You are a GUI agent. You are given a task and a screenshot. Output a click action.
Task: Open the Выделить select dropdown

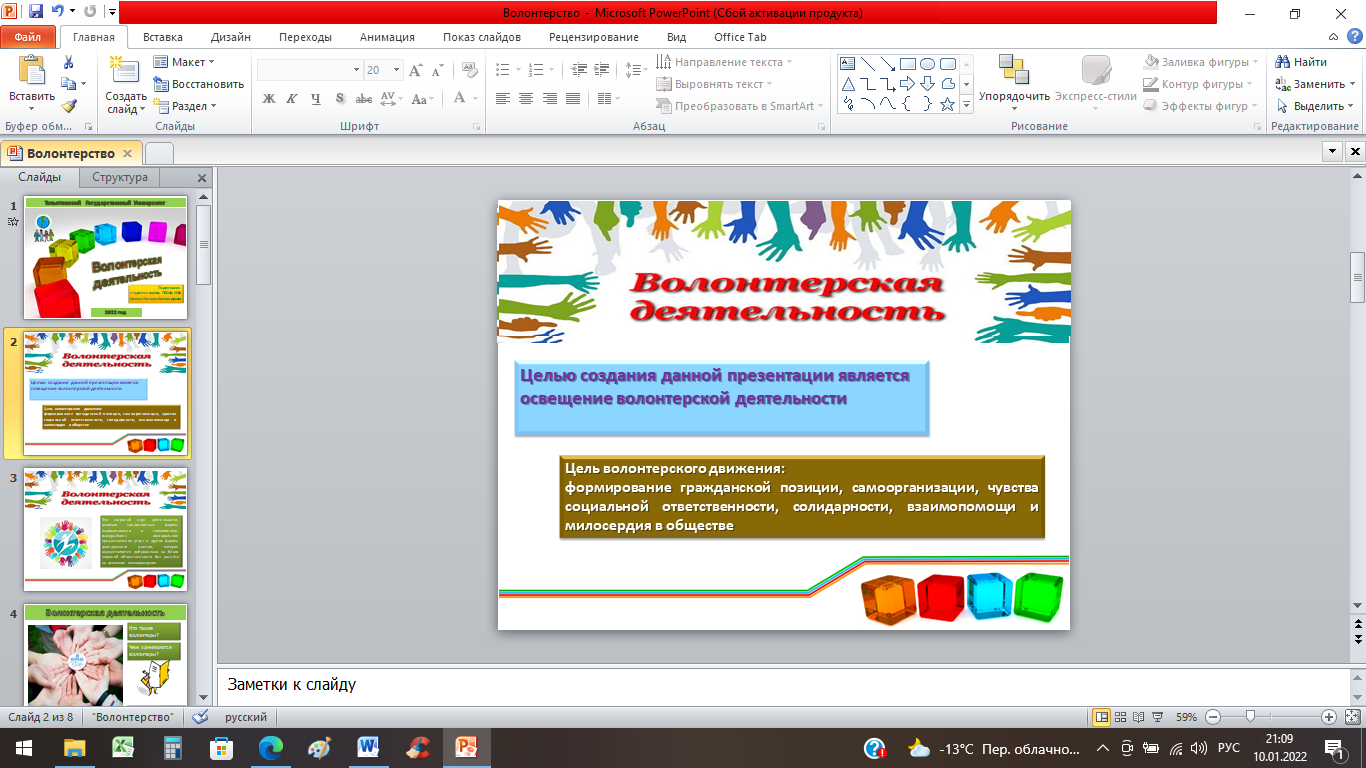point(1315,106)
